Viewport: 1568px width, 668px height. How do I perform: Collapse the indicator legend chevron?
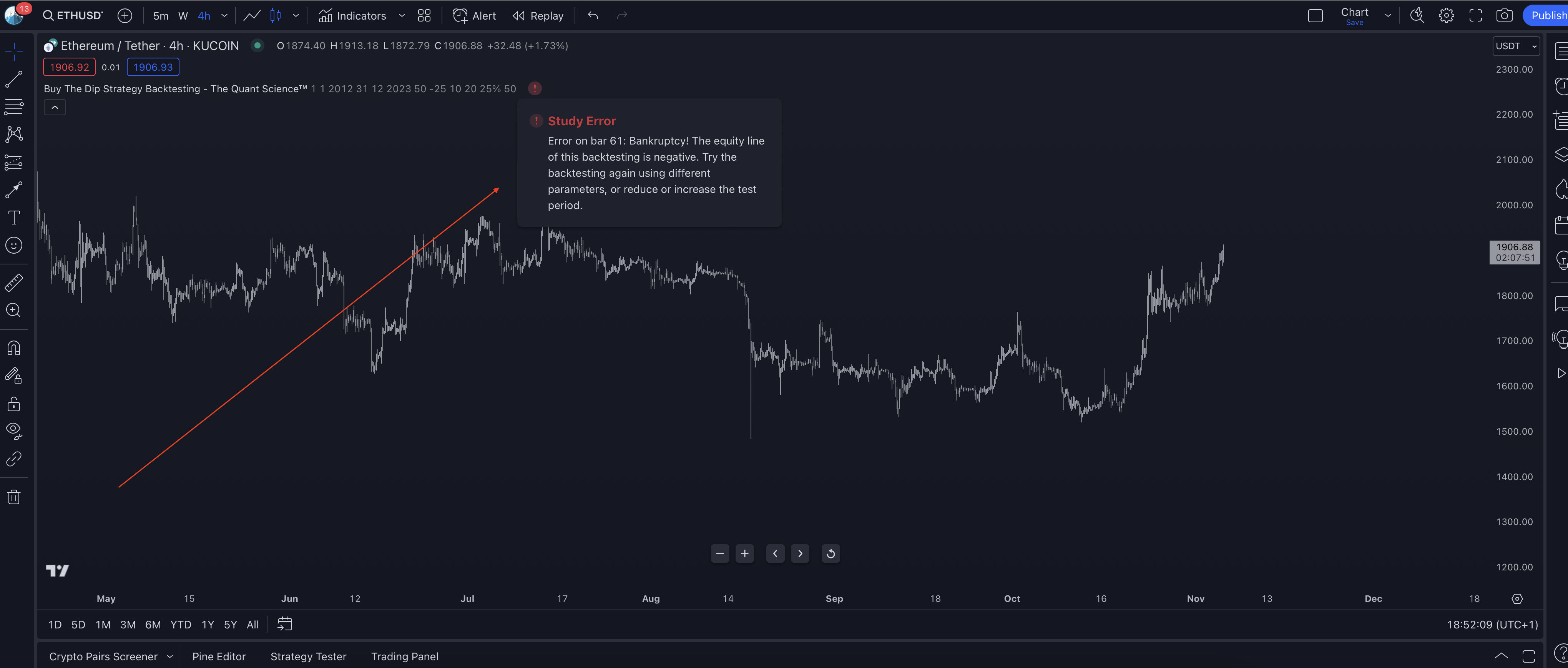coord(55,108)
